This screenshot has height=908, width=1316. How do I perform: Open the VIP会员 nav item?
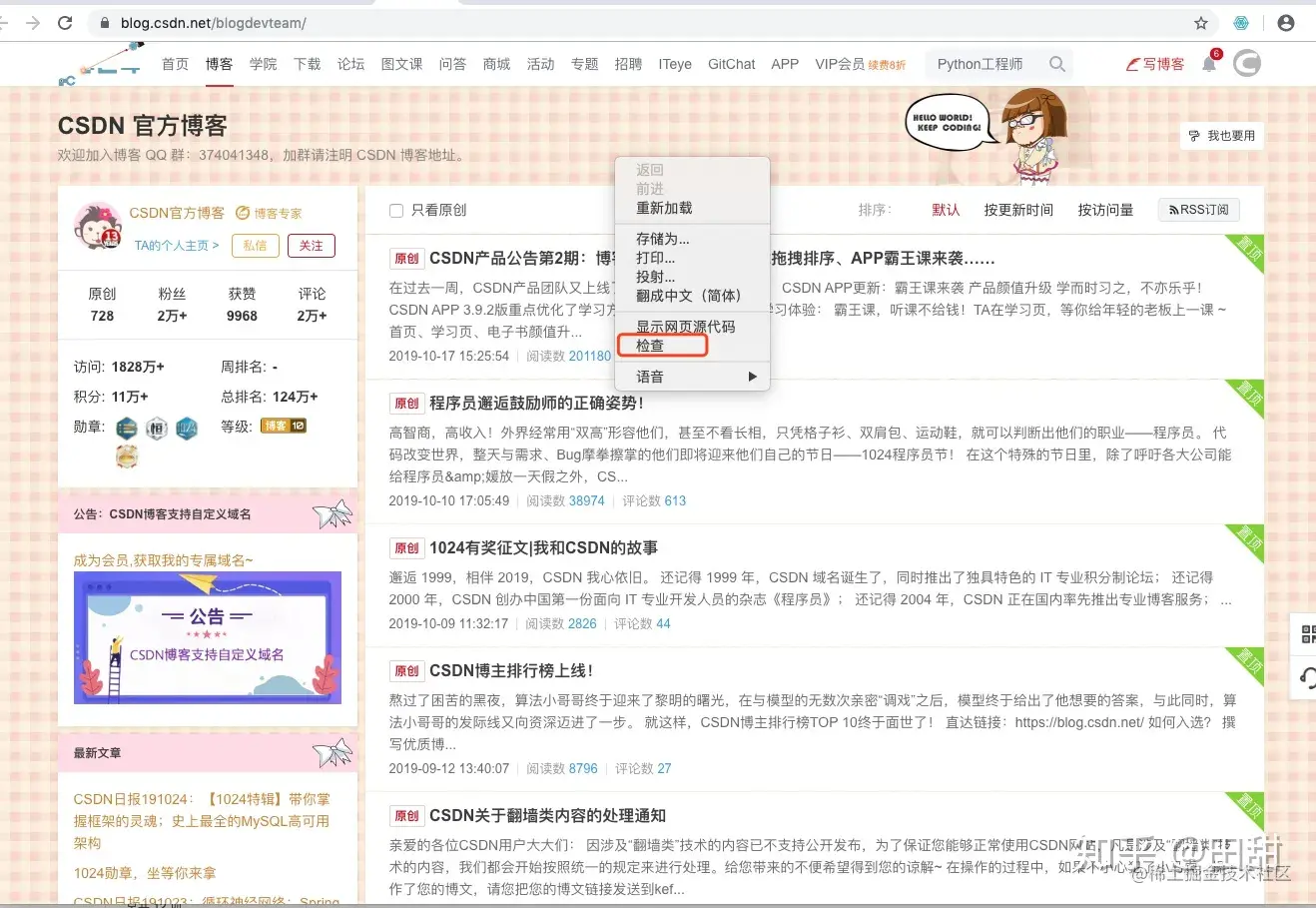(840, 64)
